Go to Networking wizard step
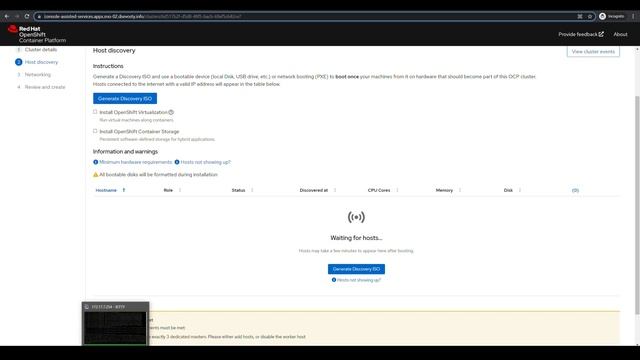 click(x=38, y=75)
